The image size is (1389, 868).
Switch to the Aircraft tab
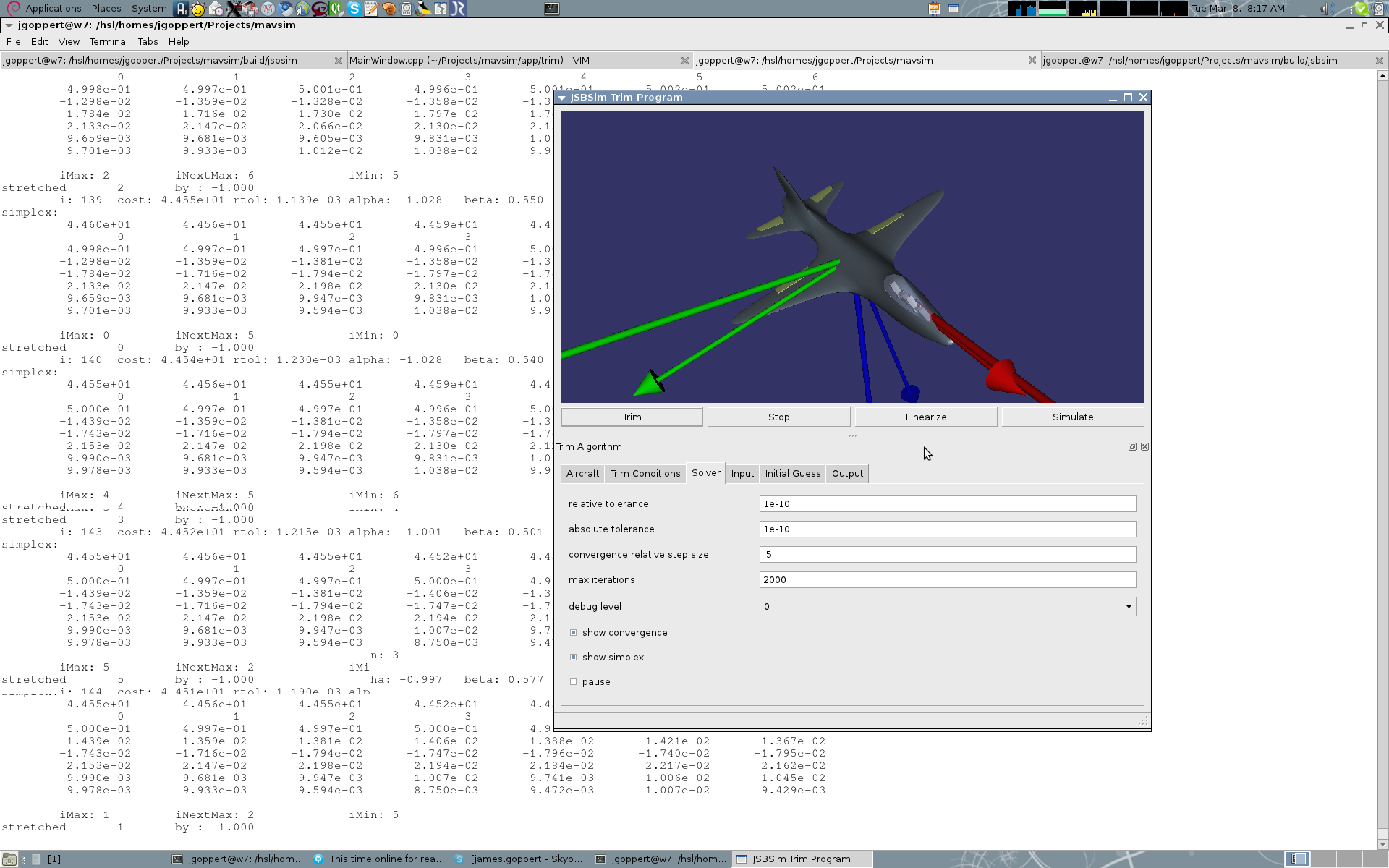coord(582,474)
